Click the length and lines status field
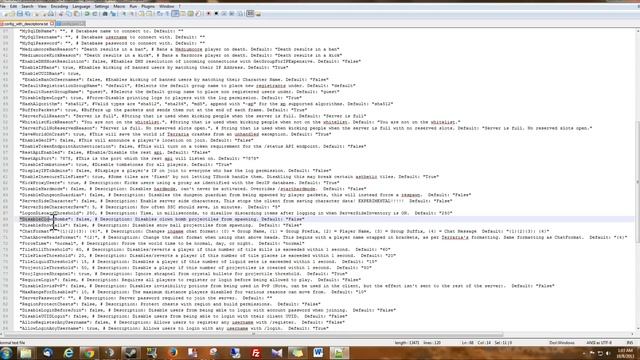The height and width of the screenshot is (360, 640). (x=418, y=343)
